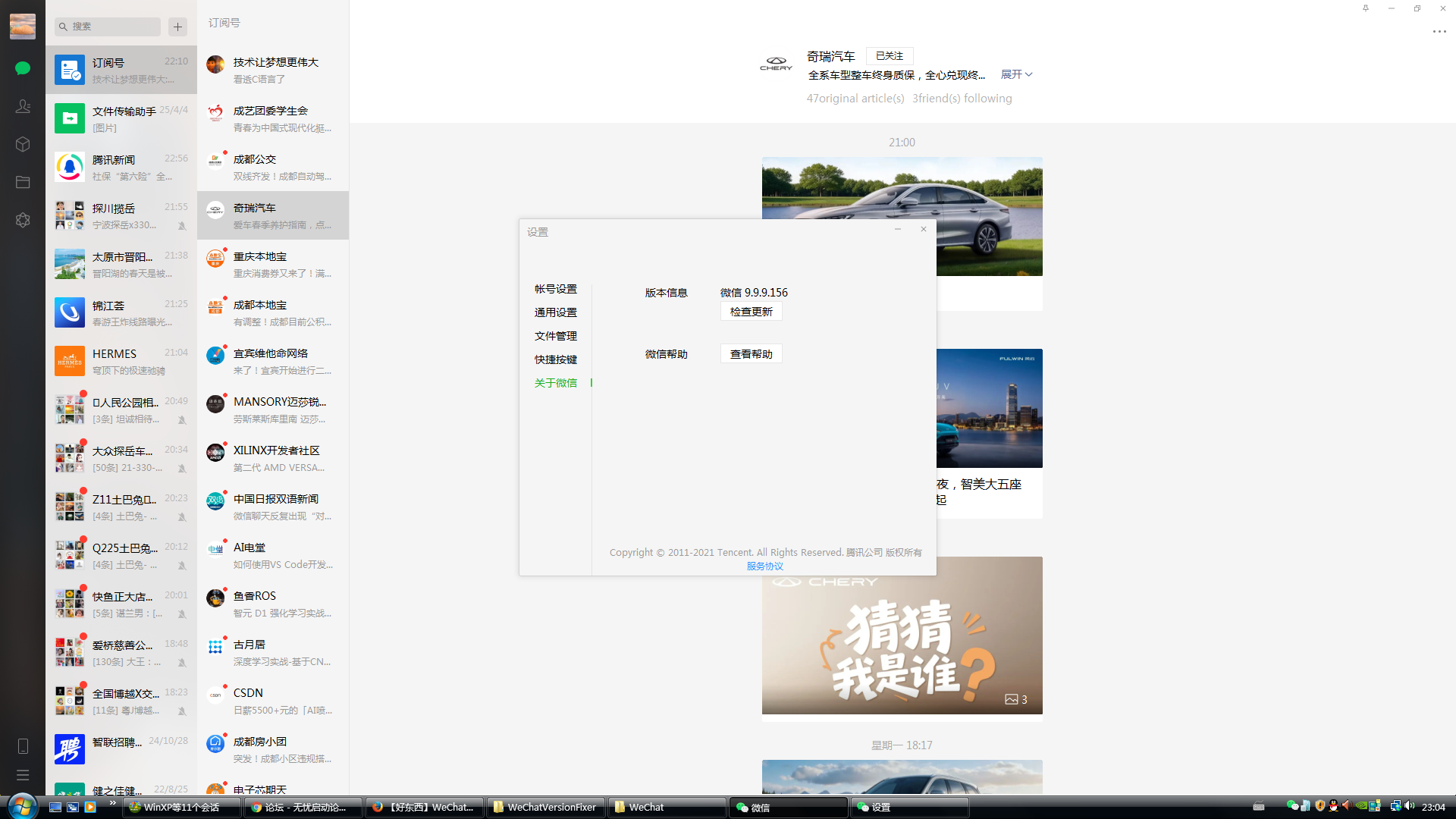Open the three-dots more menu
Image resolution: width=1456 pixels, height=819 pixels.
[x=1439, y=32]
